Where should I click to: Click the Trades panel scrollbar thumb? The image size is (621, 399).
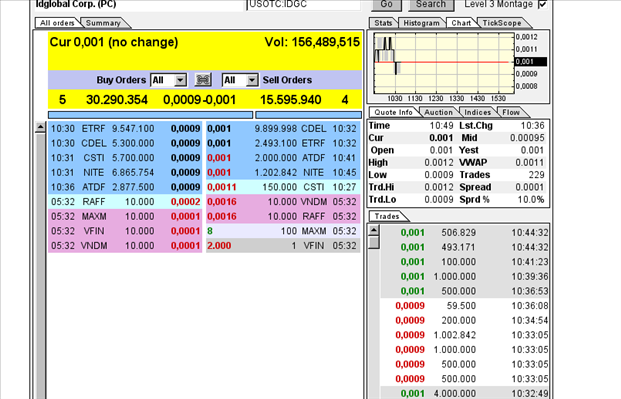(374, 242)
